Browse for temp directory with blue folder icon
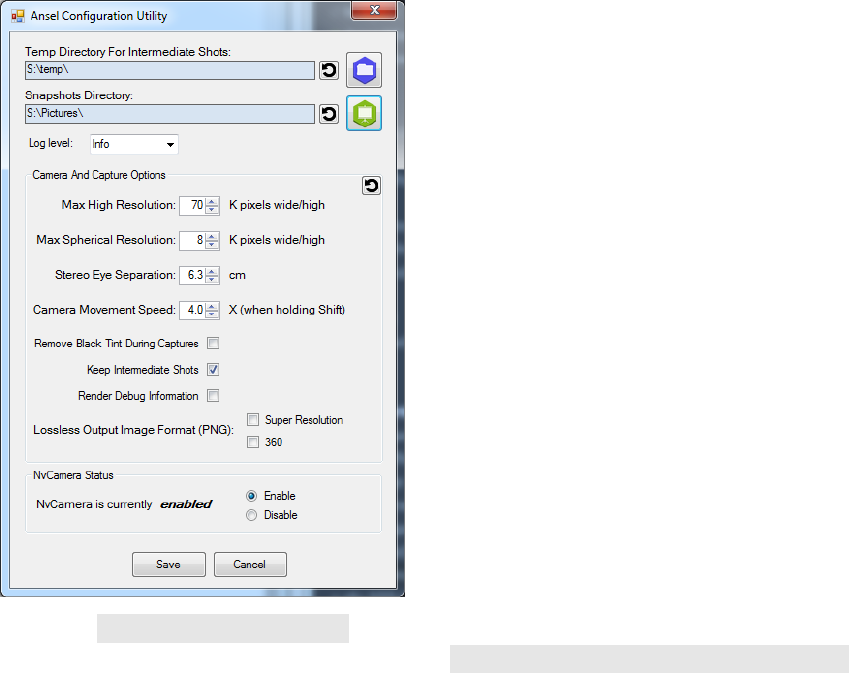 364,70
